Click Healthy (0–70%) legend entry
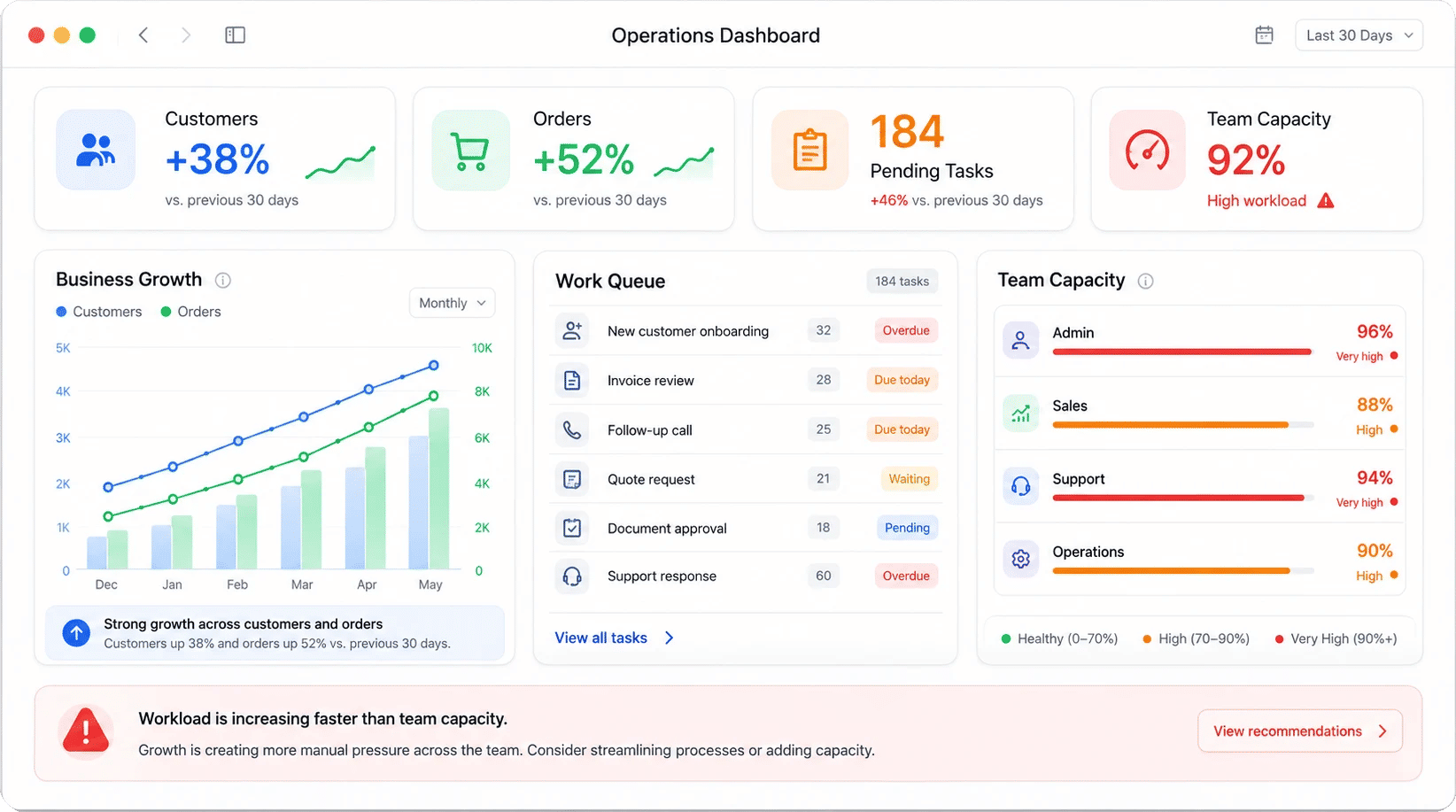 tap(1059, 638)
